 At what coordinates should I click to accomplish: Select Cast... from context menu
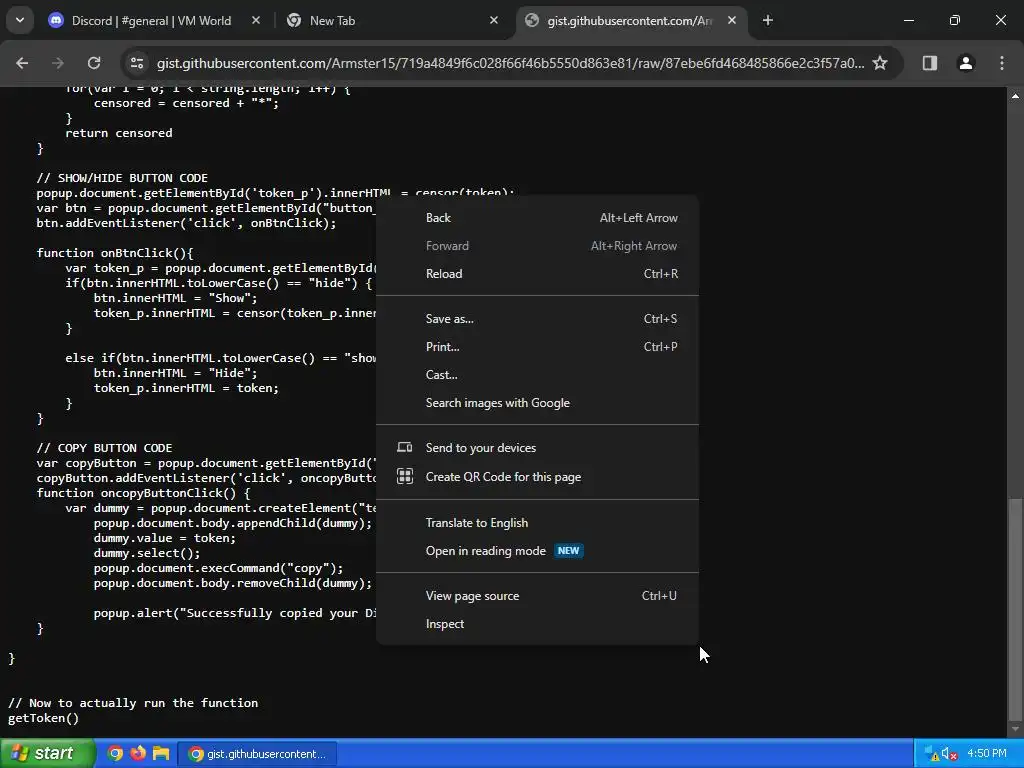click(537, 376)
